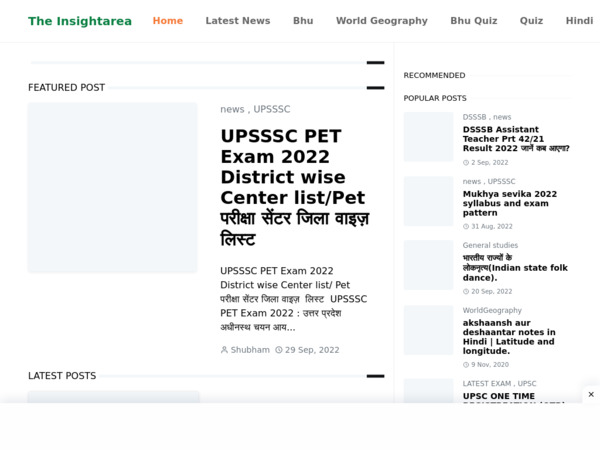The width and height of the screenshot is (600, 450).
Task: Open the LATEST EXAM category tag
Action: (x=487, y=383)
